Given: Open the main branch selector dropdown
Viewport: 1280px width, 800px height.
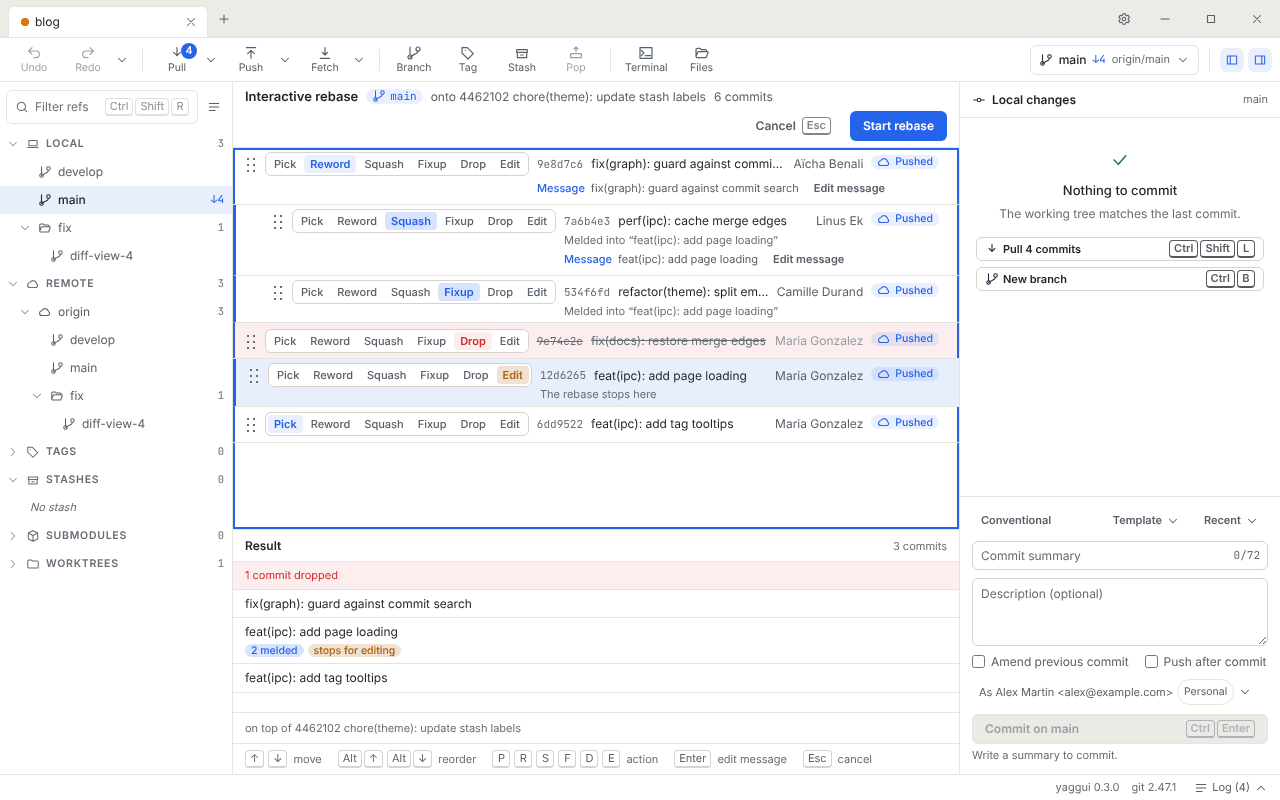Looking at the screenshot, I should pos(1114,60).
